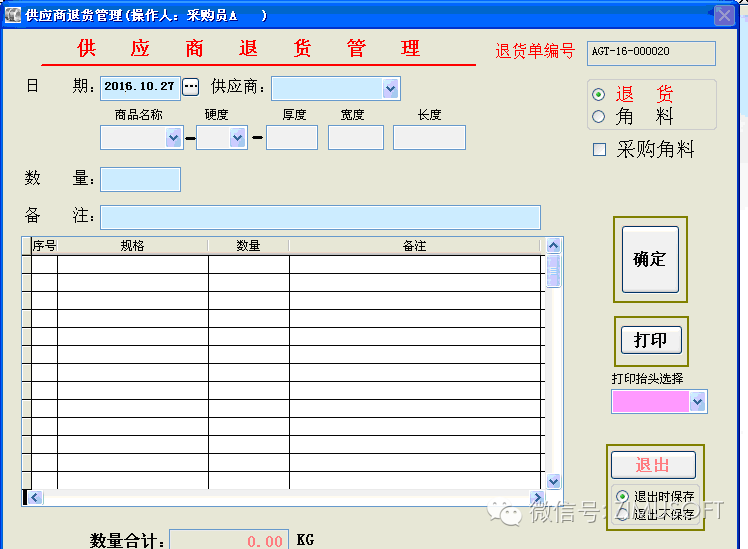Expand the 商品名称 combo box
Image resolution: width=748 pixels, height=549 pixels.
point(172,138)
